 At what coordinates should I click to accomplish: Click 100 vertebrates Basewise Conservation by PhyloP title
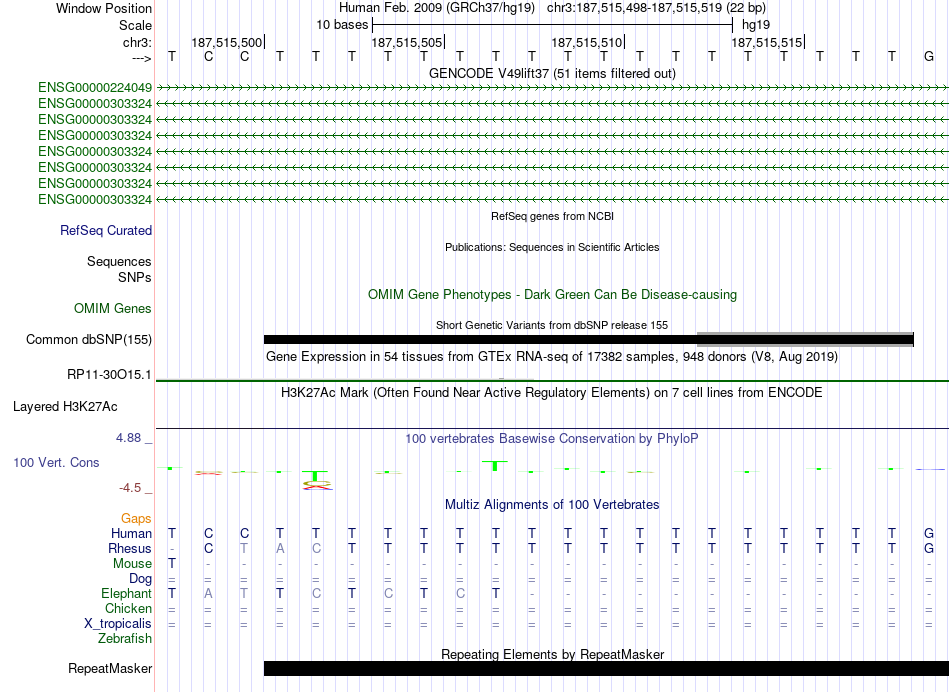click(552, 438)
